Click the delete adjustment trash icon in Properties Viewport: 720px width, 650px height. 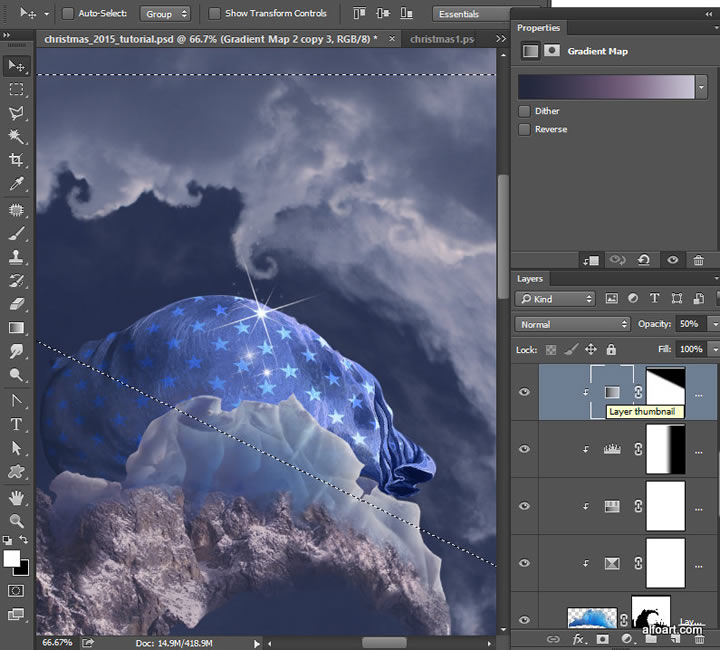point(699,260)
